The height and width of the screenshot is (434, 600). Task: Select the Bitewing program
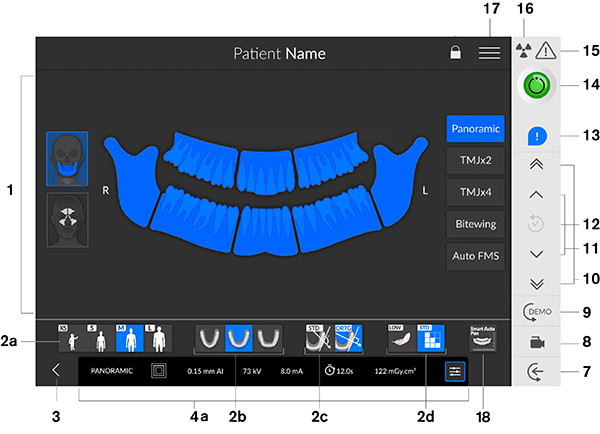pyautogui.click(x=475, y=224)
